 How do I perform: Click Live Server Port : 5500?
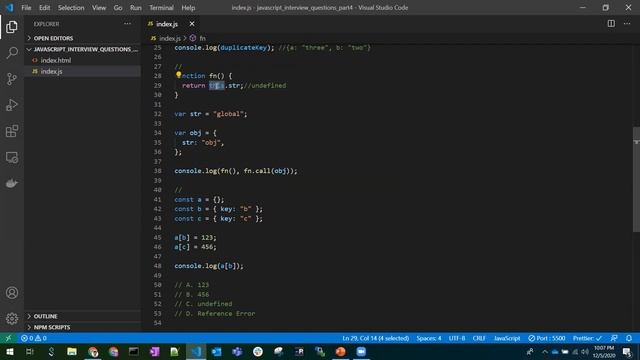(547, 338)
